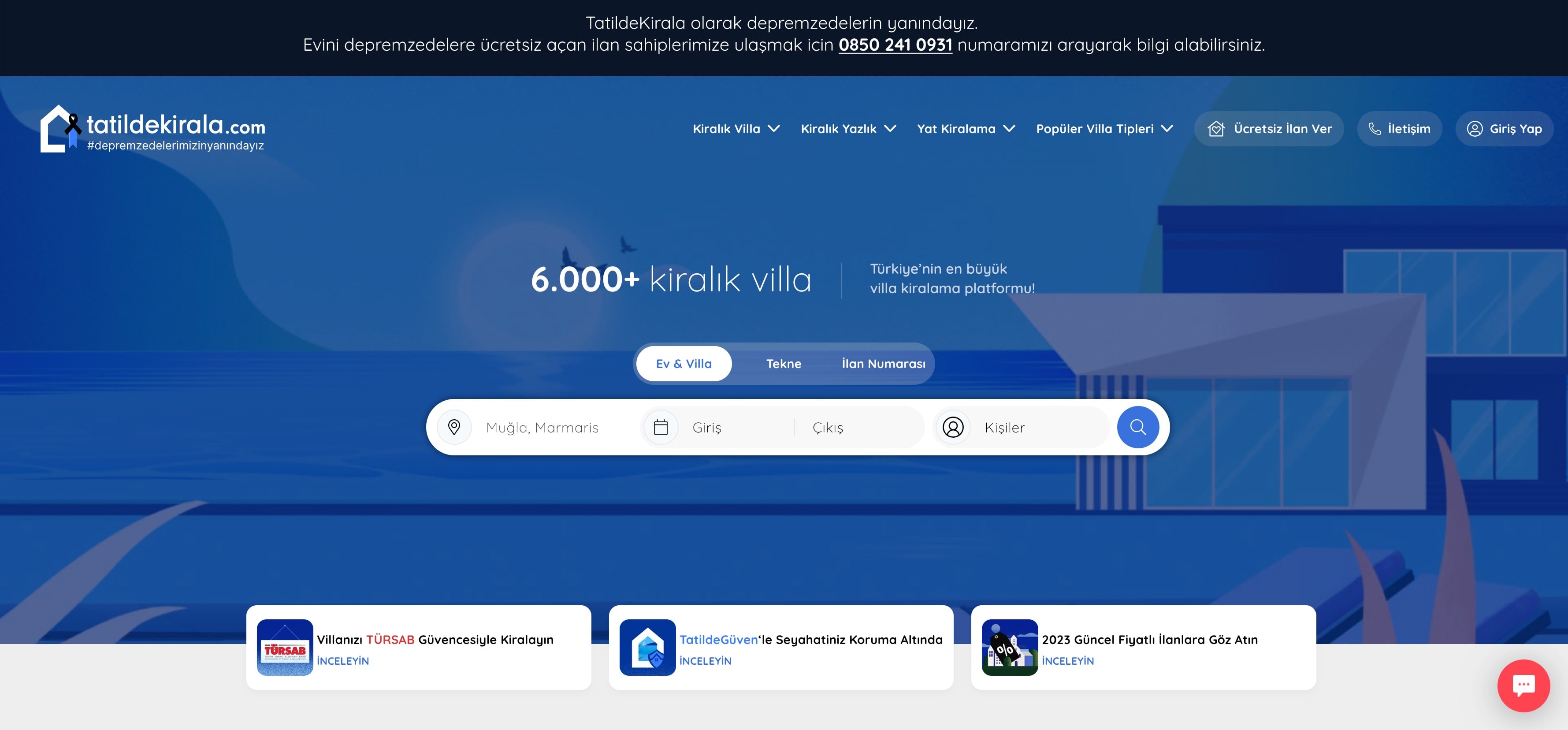Click the user icon in Giriş Yap

(x=1475, y=128)
